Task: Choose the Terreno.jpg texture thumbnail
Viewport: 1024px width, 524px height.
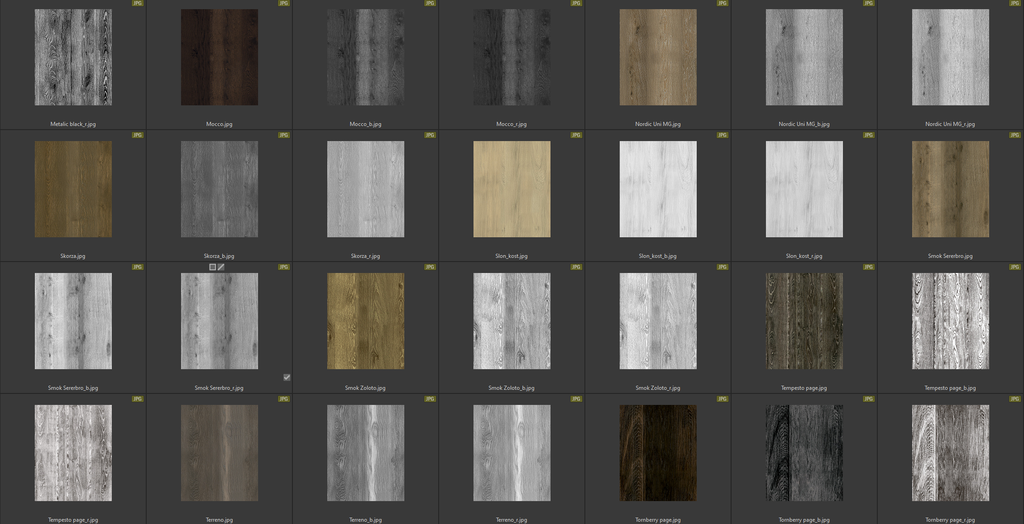Action: [219, 452]
